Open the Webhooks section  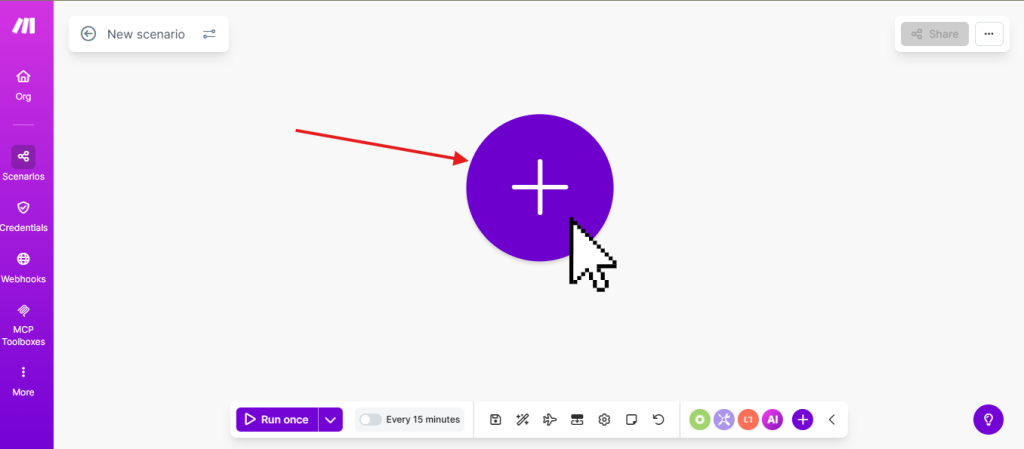tap(24, 268)
